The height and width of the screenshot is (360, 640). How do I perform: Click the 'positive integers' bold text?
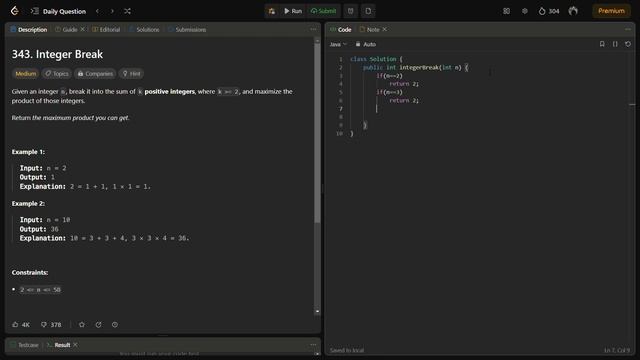pyautogui.click(x=169, y=91)
